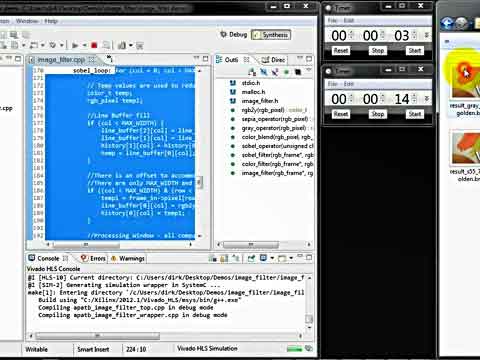Open dropdown arrow next to Run icon
The image size is (480, 360).
point(85,45)
